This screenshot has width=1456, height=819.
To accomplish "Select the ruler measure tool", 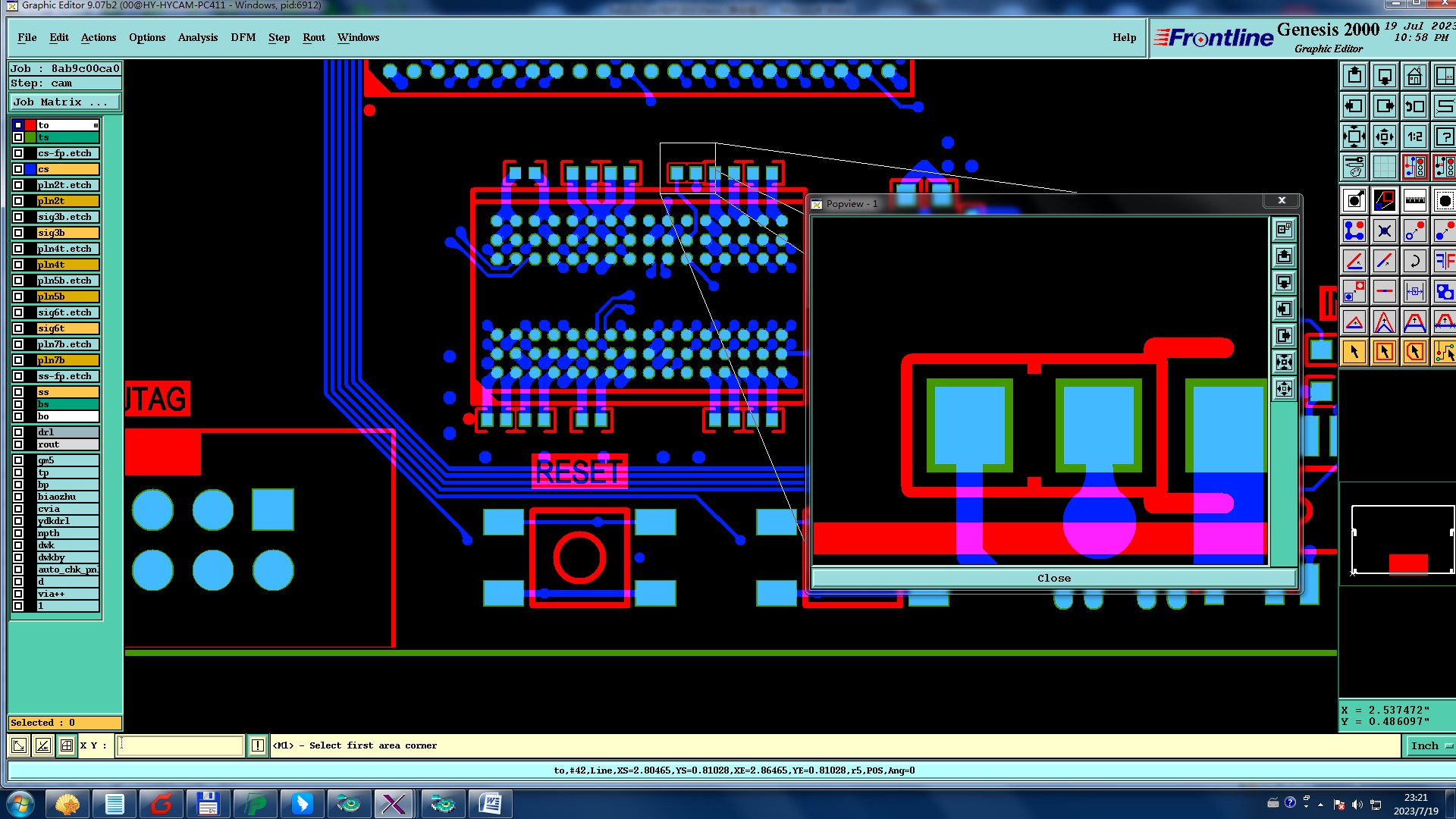I will click(x=1414, y=201).
